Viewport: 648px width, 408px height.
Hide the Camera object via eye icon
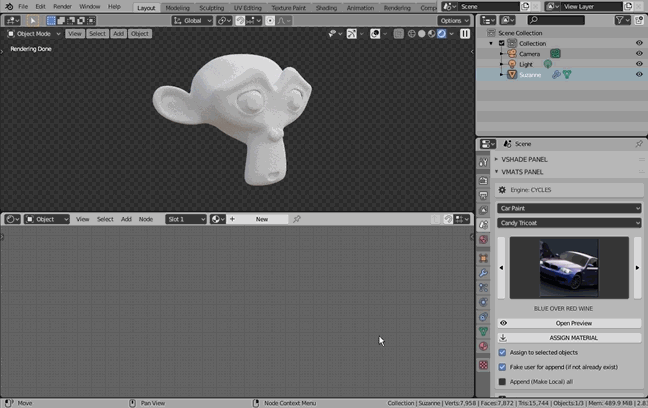(x=639, y=54)
